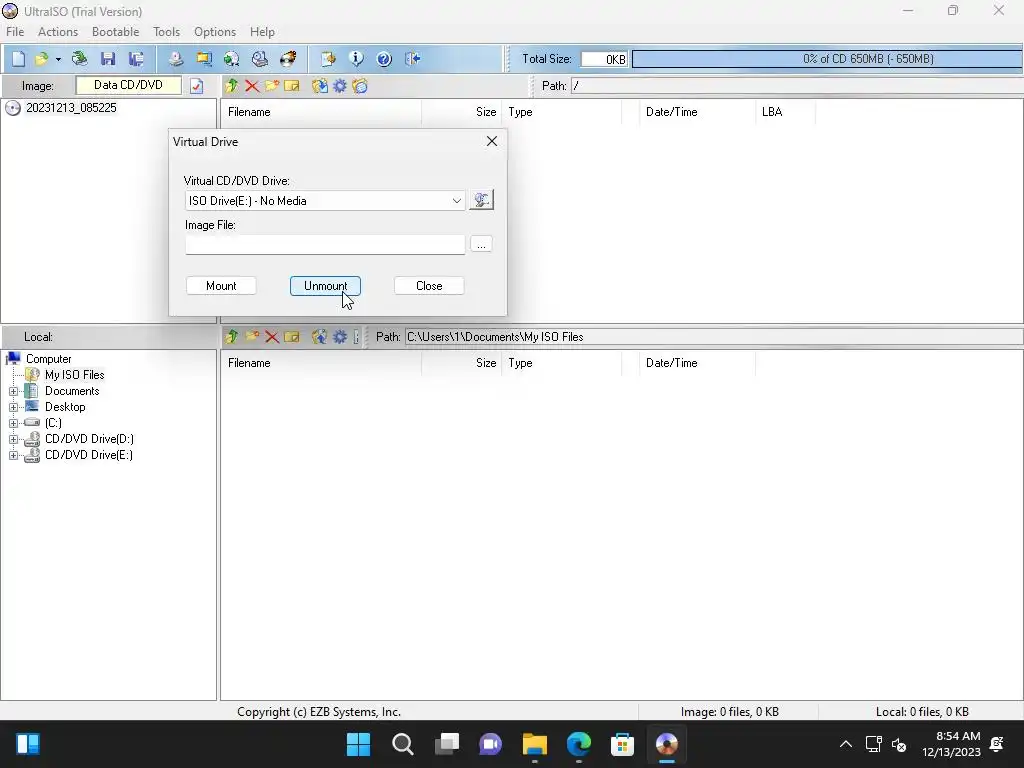
Task: Click the New blank image icon
Action: [x=18, y=59]
